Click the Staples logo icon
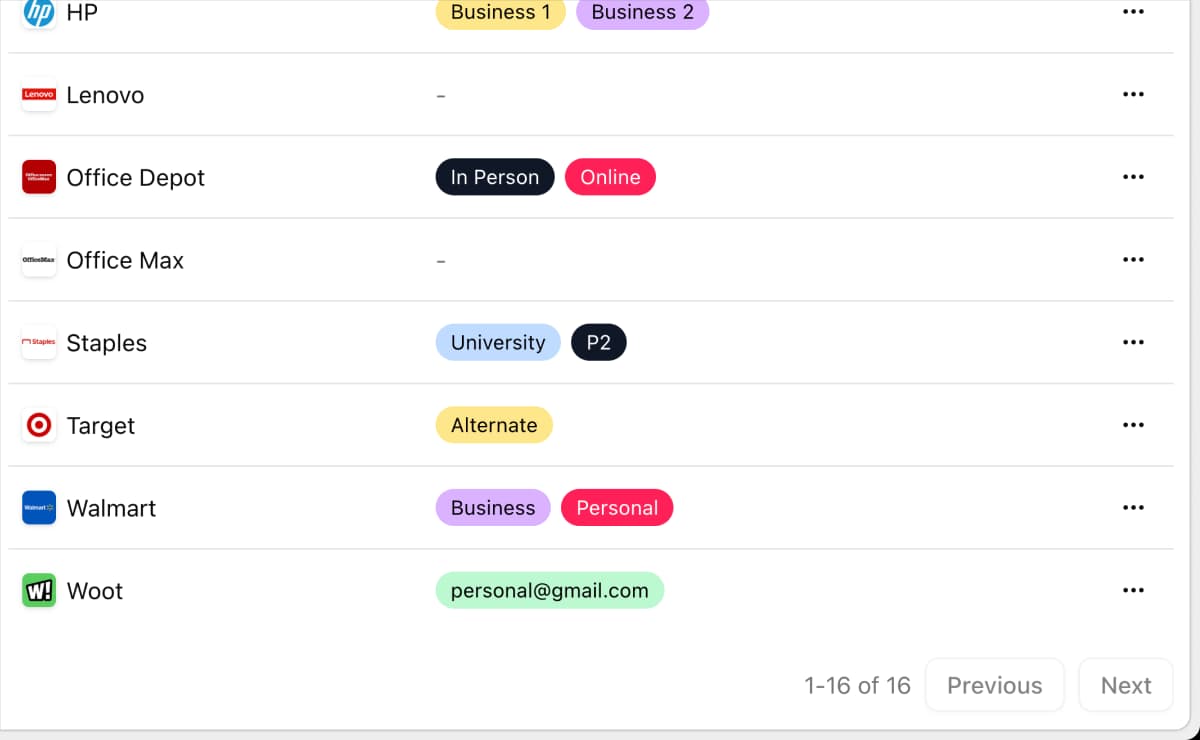 pyautogui.click(x=39, y=343)
